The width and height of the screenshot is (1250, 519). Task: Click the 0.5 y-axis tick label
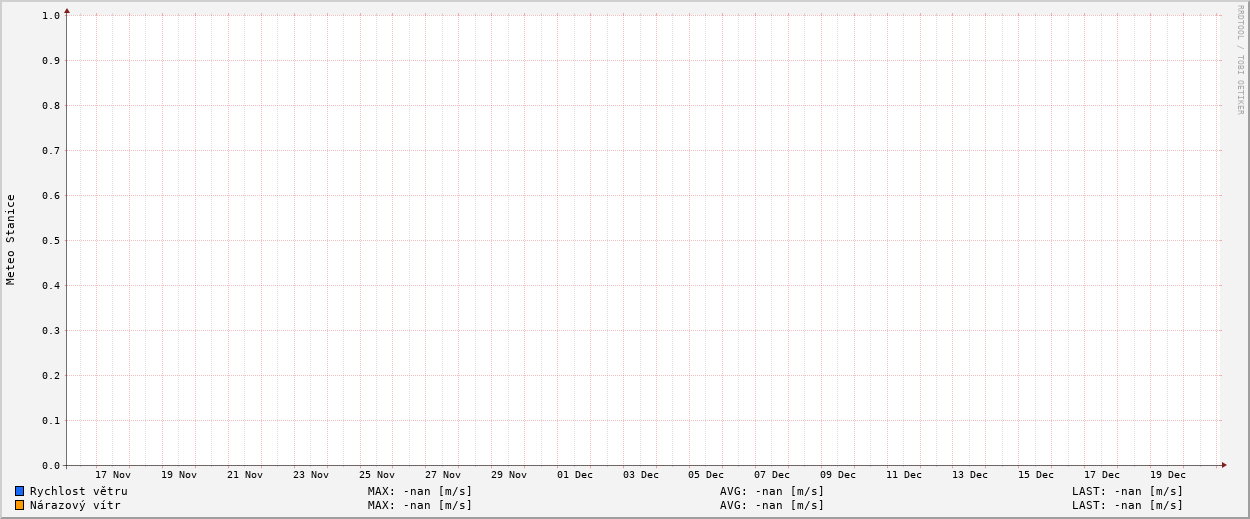(51, 240)
